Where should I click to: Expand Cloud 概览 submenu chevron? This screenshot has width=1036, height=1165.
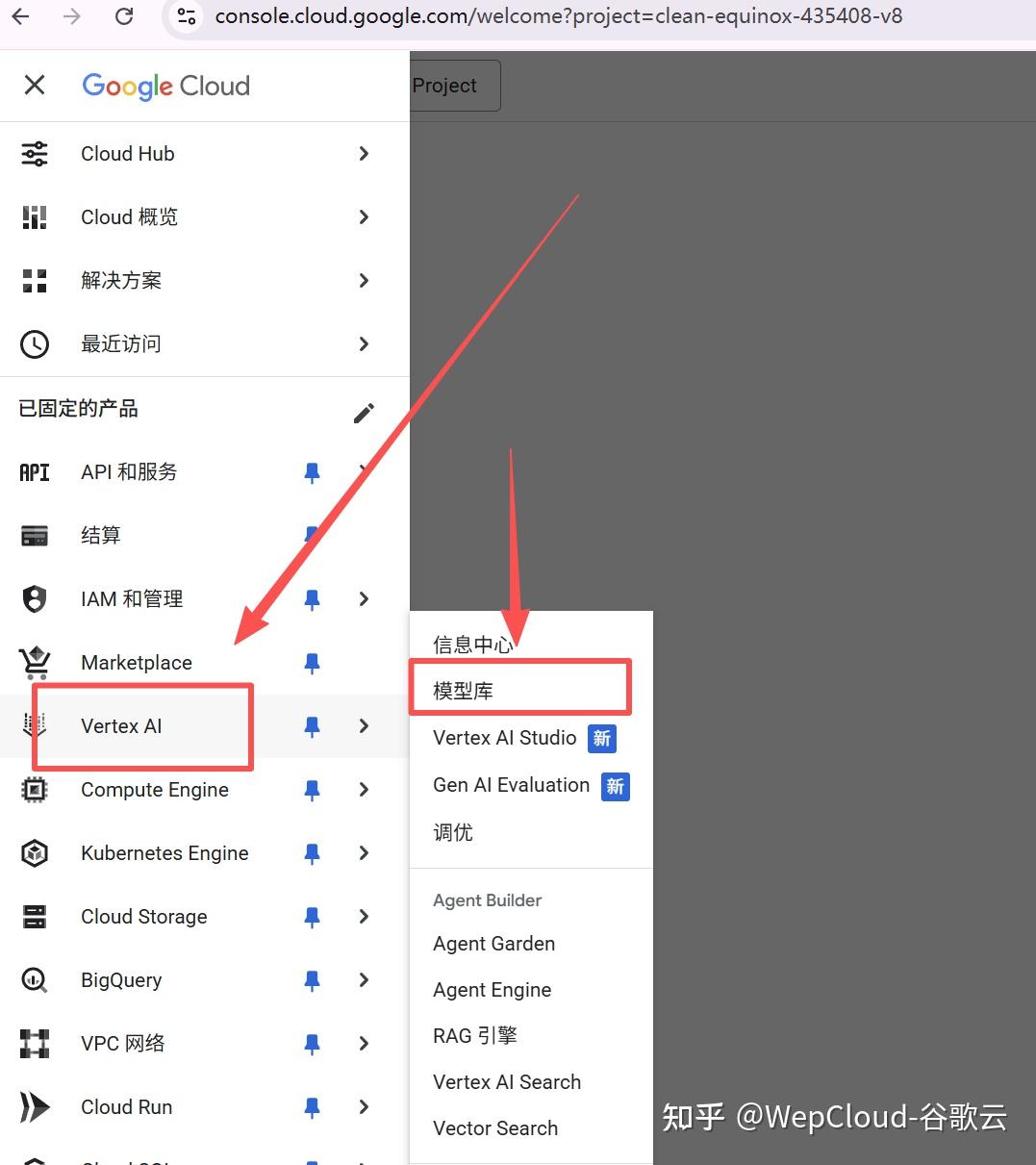tap(364, 217)
